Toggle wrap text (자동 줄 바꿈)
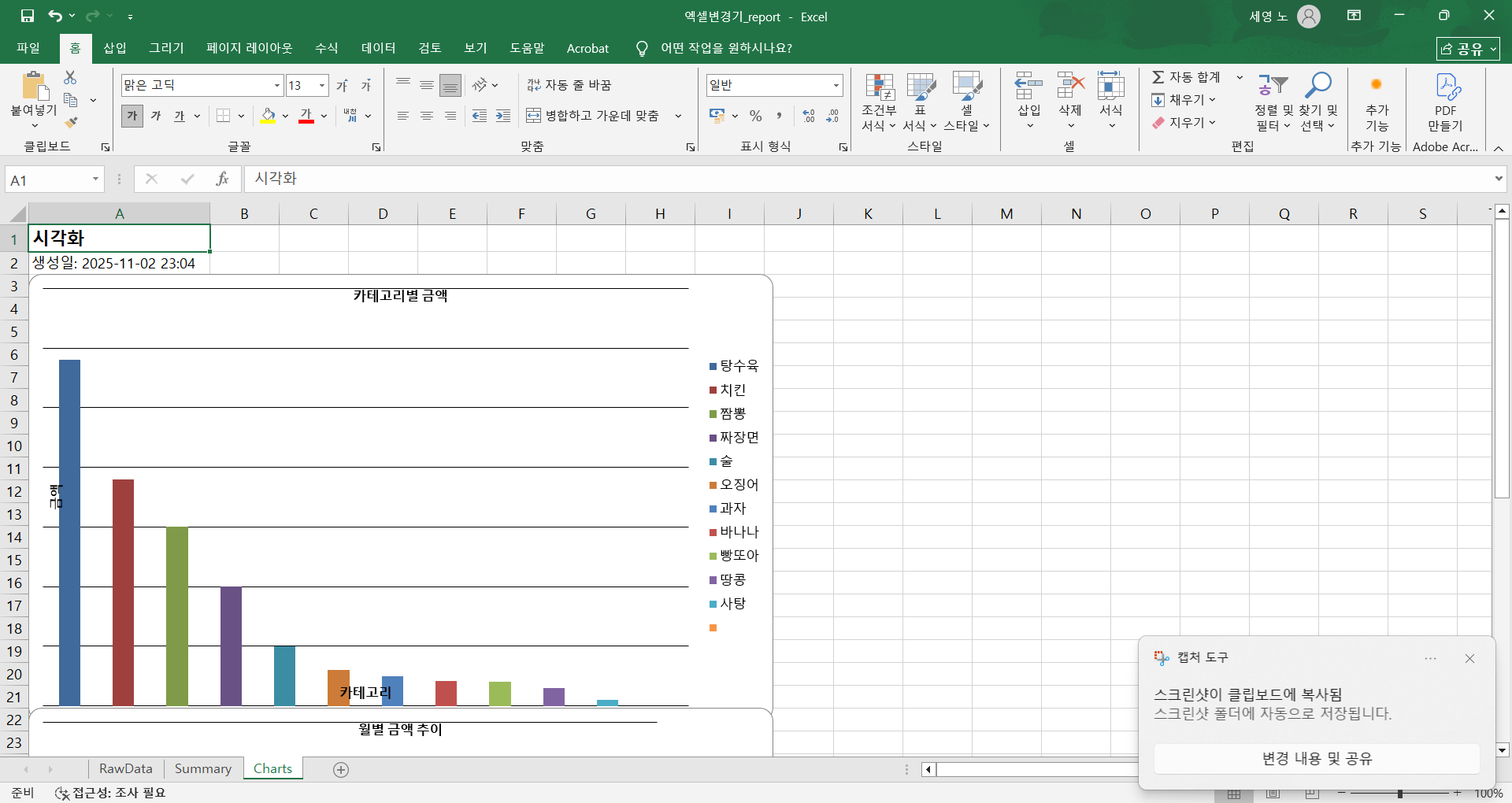Image resolution: width=1512 pixels, height=803 pixels. point(569,85)
